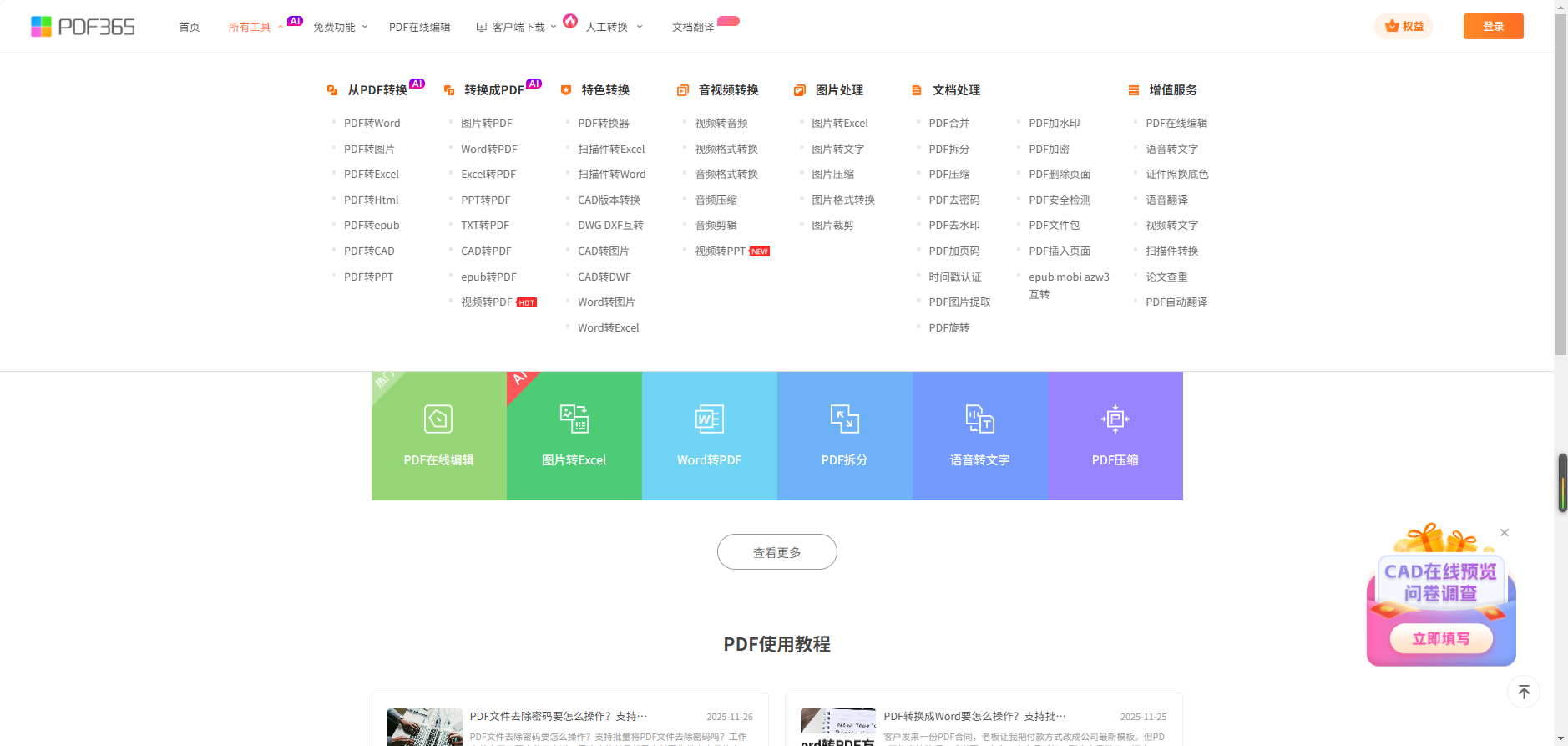The height and width of the screenshot is (746, 1568).
Task: Choose the PDF拆分 tile icon
Action: tap(844, 419)
